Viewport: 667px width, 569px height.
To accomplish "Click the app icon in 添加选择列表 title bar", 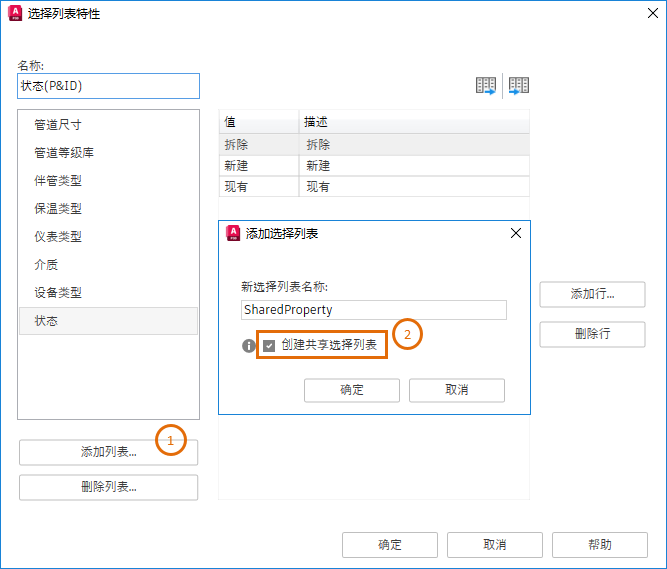I will (x=233, y=233).
